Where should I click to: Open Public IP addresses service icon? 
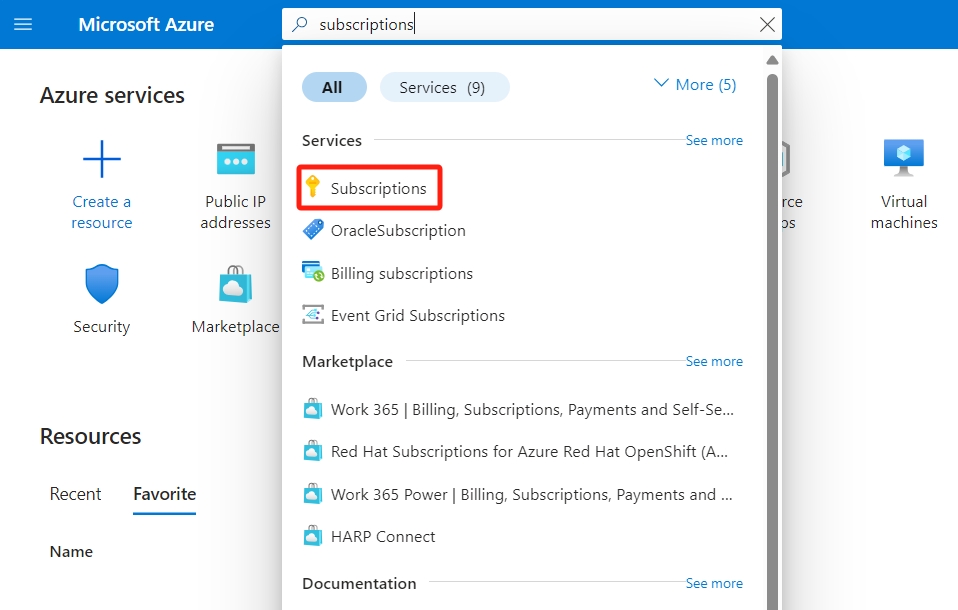[236, 159]
